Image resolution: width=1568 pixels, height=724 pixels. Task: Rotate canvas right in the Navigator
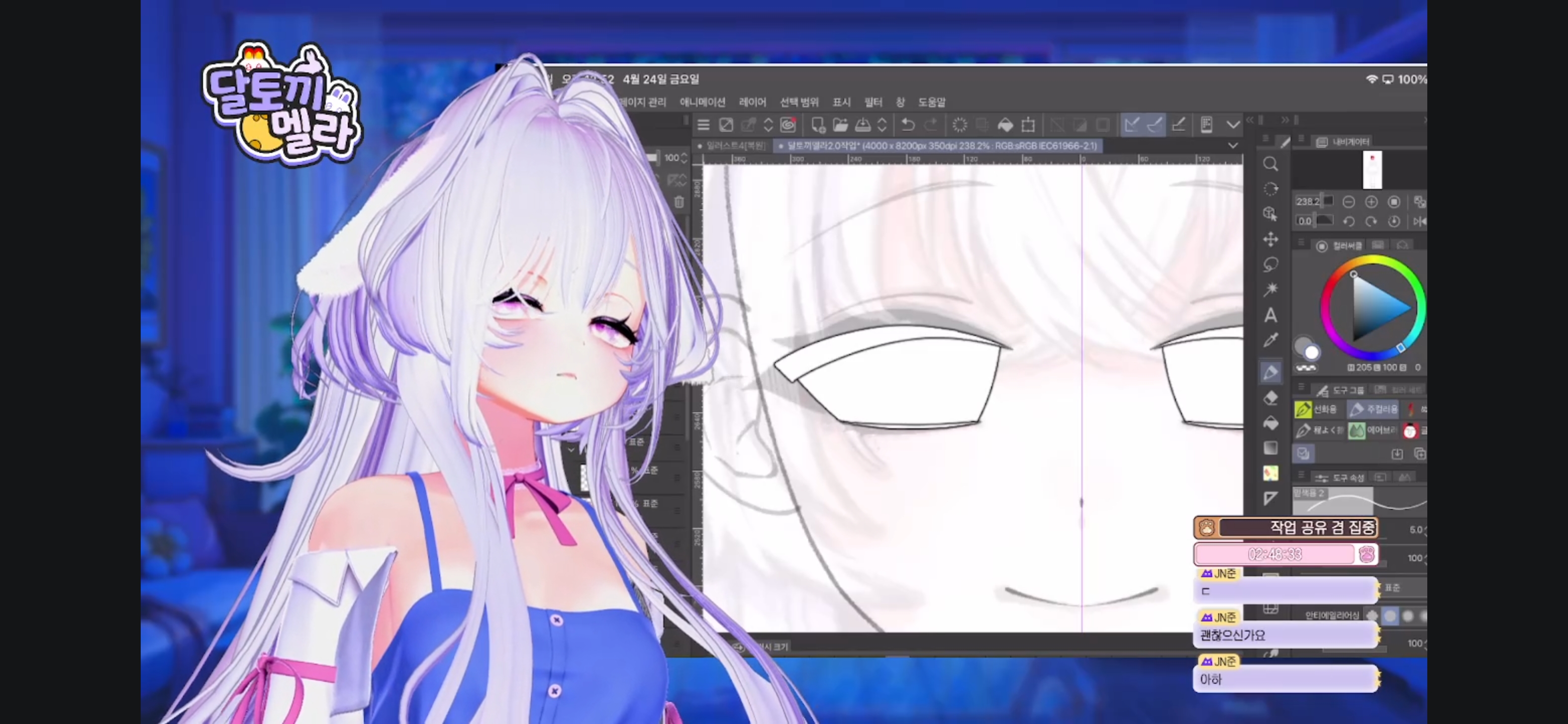(1371, 221)
